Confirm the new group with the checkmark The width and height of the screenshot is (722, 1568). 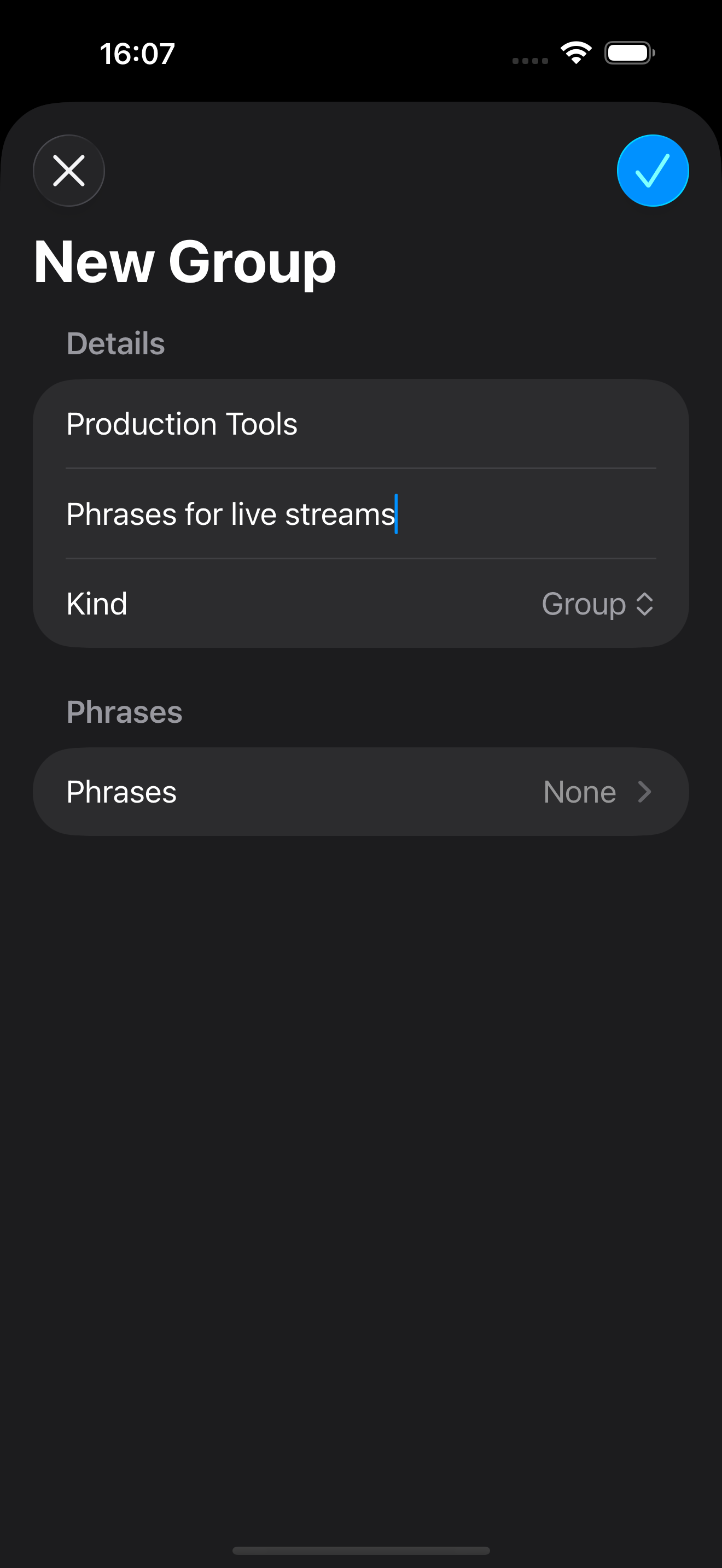tap(652, 171)
